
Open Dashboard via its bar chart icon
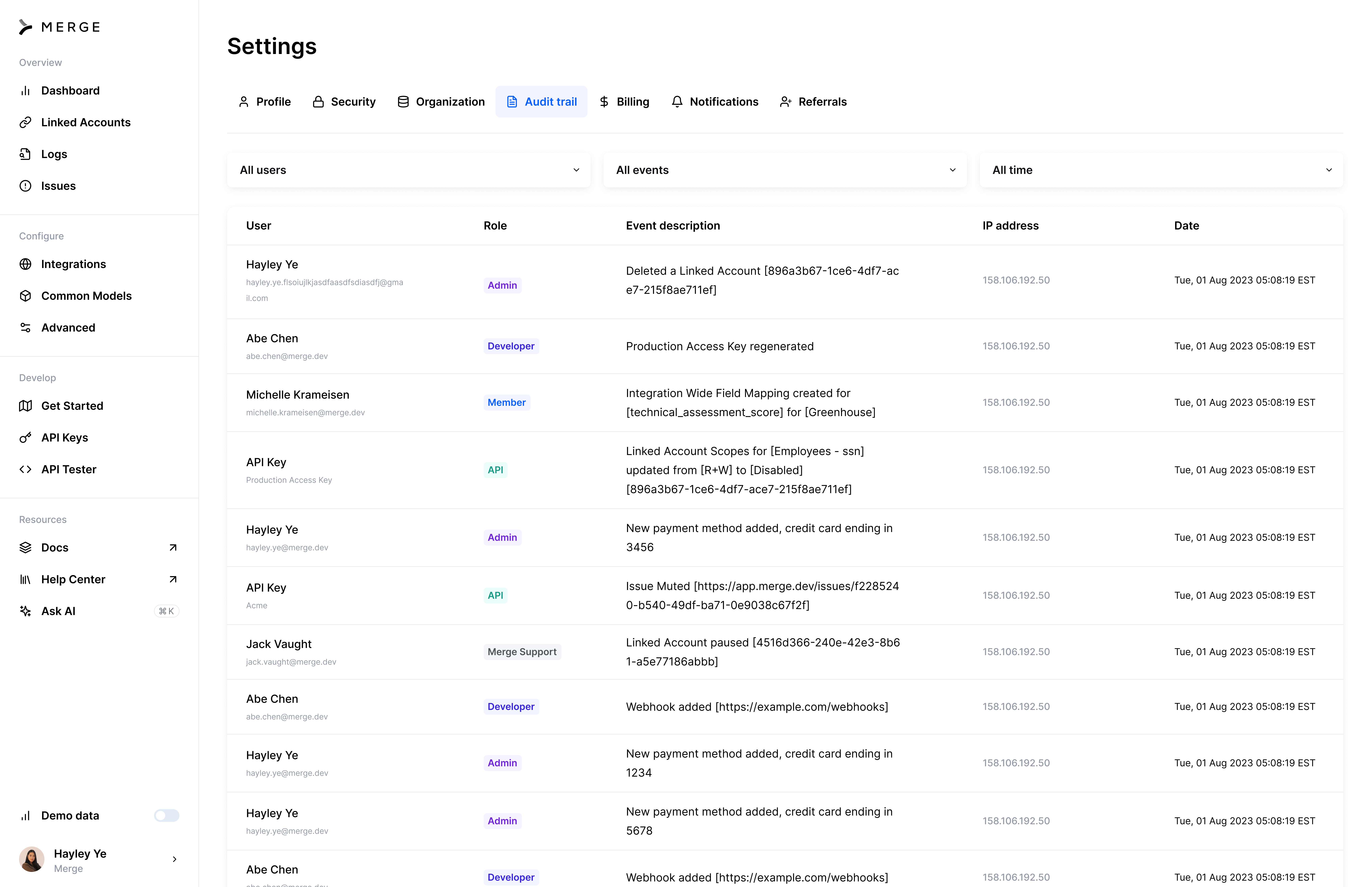point(25,91)
